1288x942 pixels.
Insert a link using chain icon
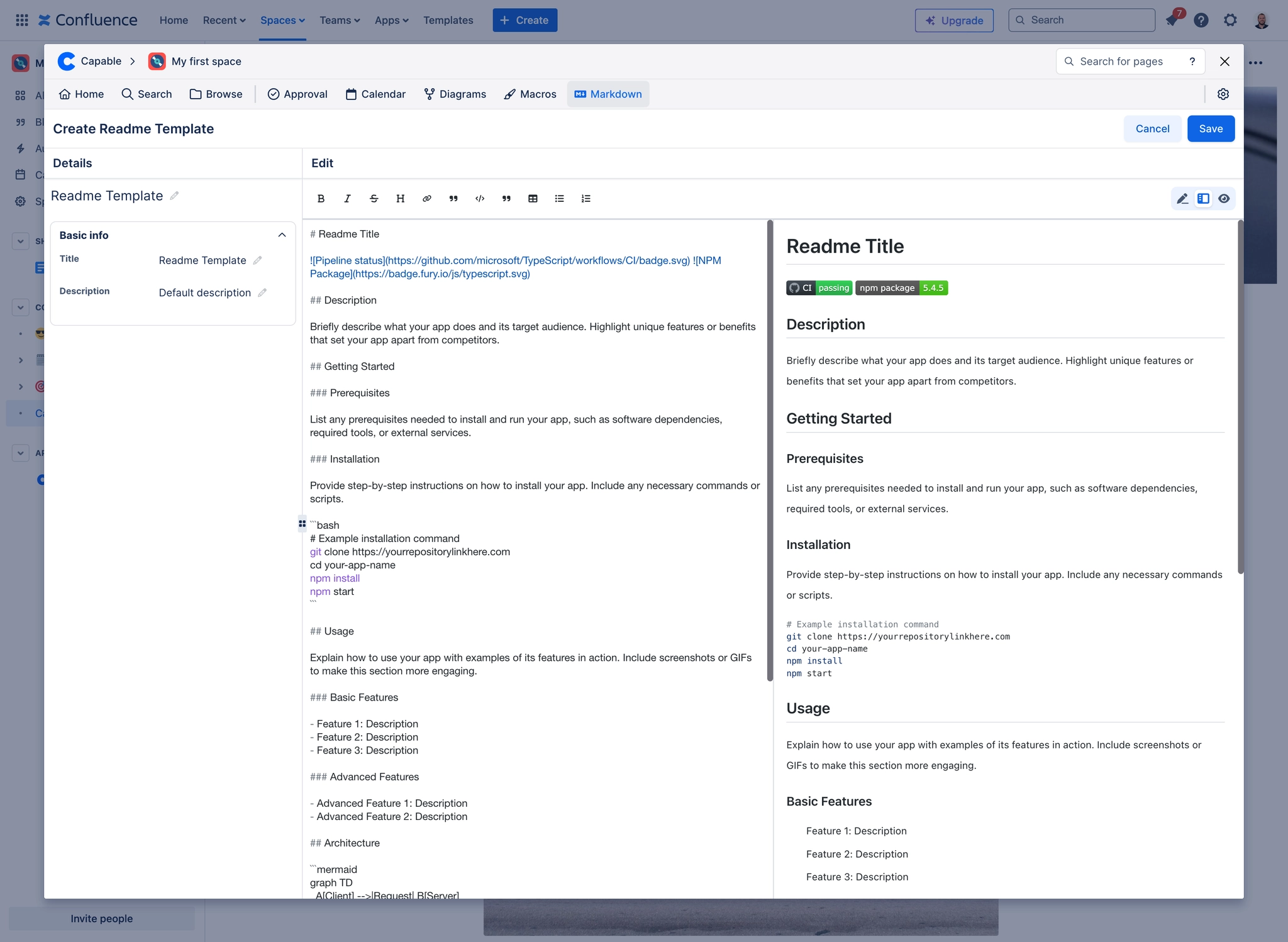point(426,199)
